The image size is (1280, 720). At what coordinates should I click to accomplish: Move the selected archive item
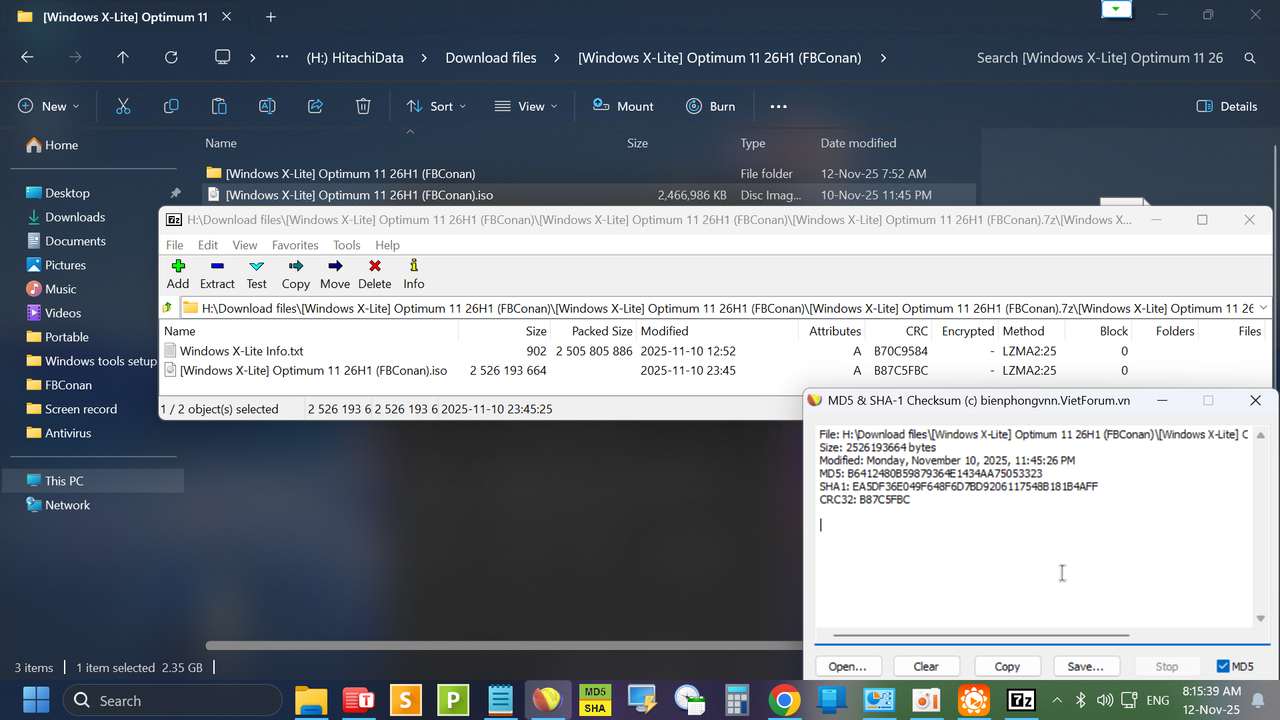tap(334, 272)
